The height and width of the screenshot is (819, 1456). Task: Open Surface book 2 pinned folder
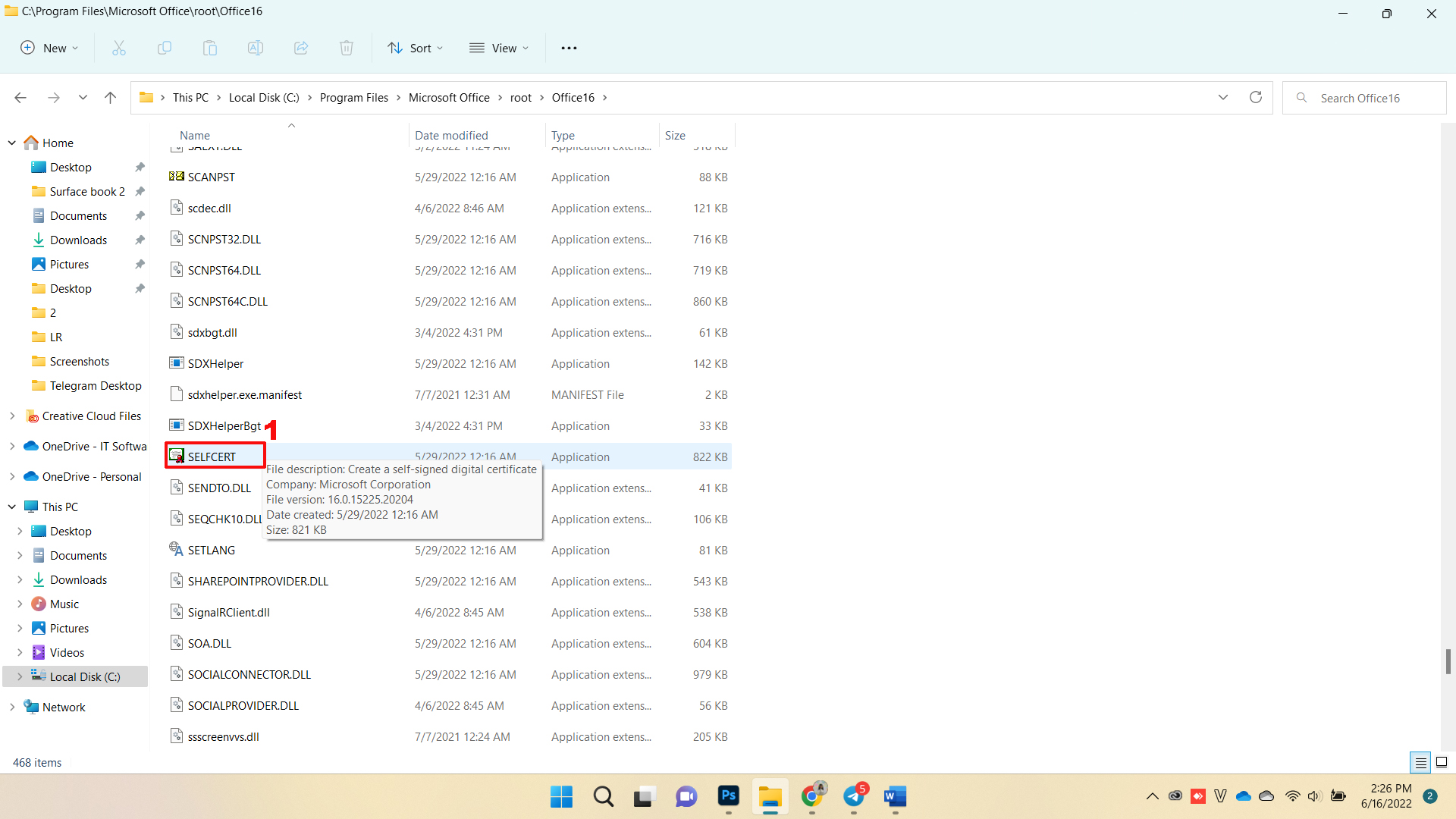coord(87,191)
